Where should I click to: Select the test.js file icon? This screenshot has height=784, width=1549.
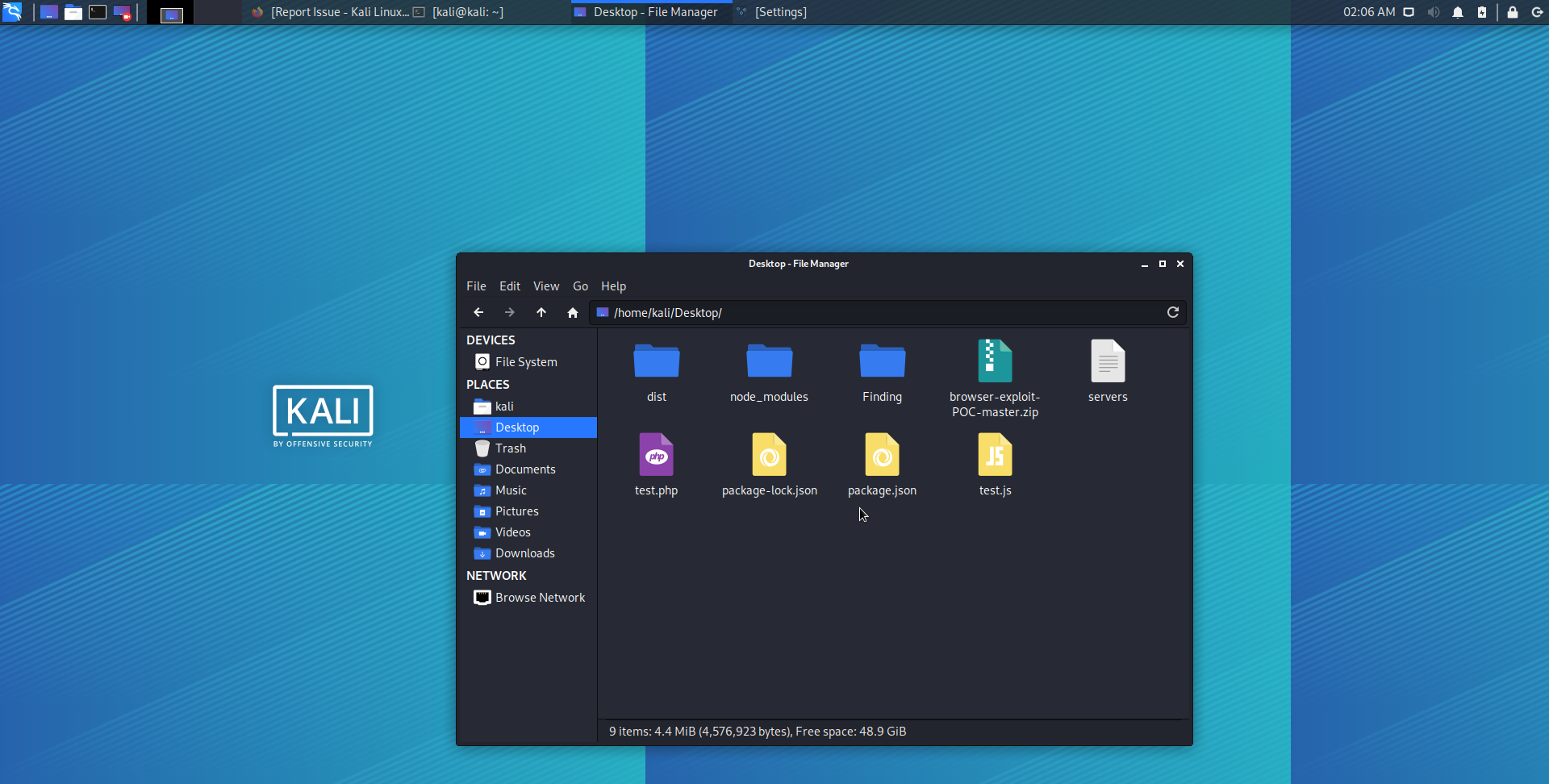(x=995, y=455)
